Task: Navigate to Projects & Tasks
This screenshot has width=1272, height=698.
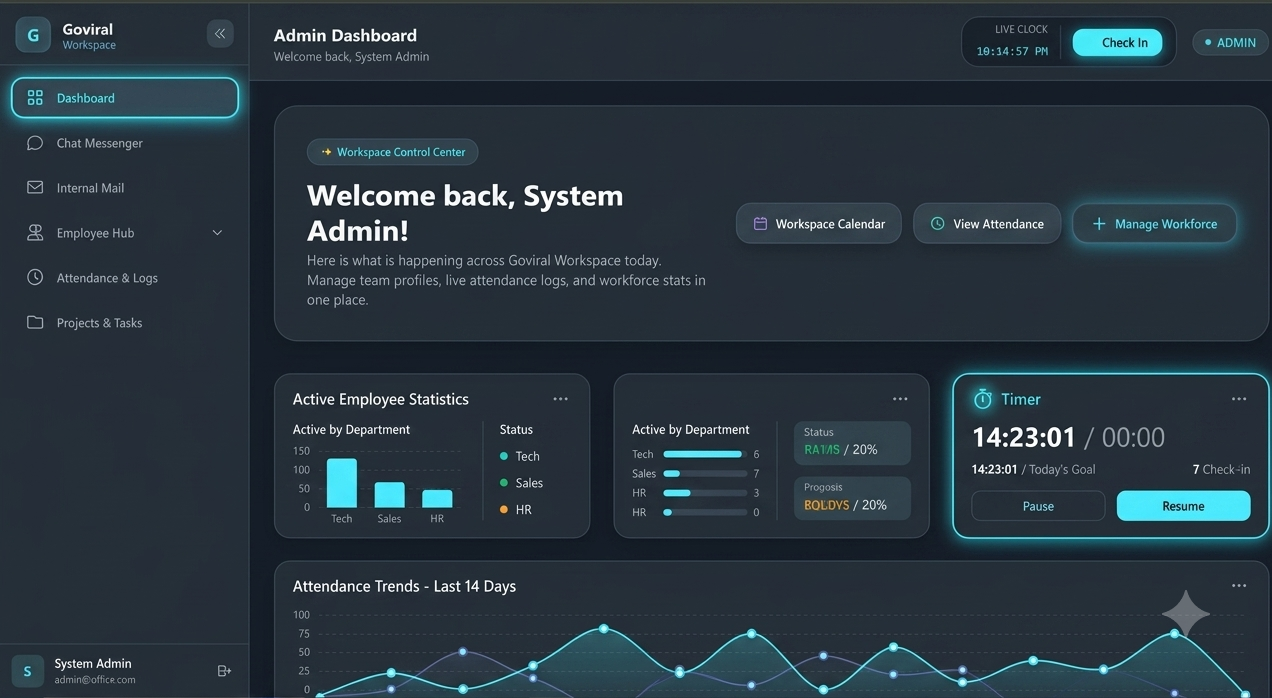Action: (x=125, y=323)
